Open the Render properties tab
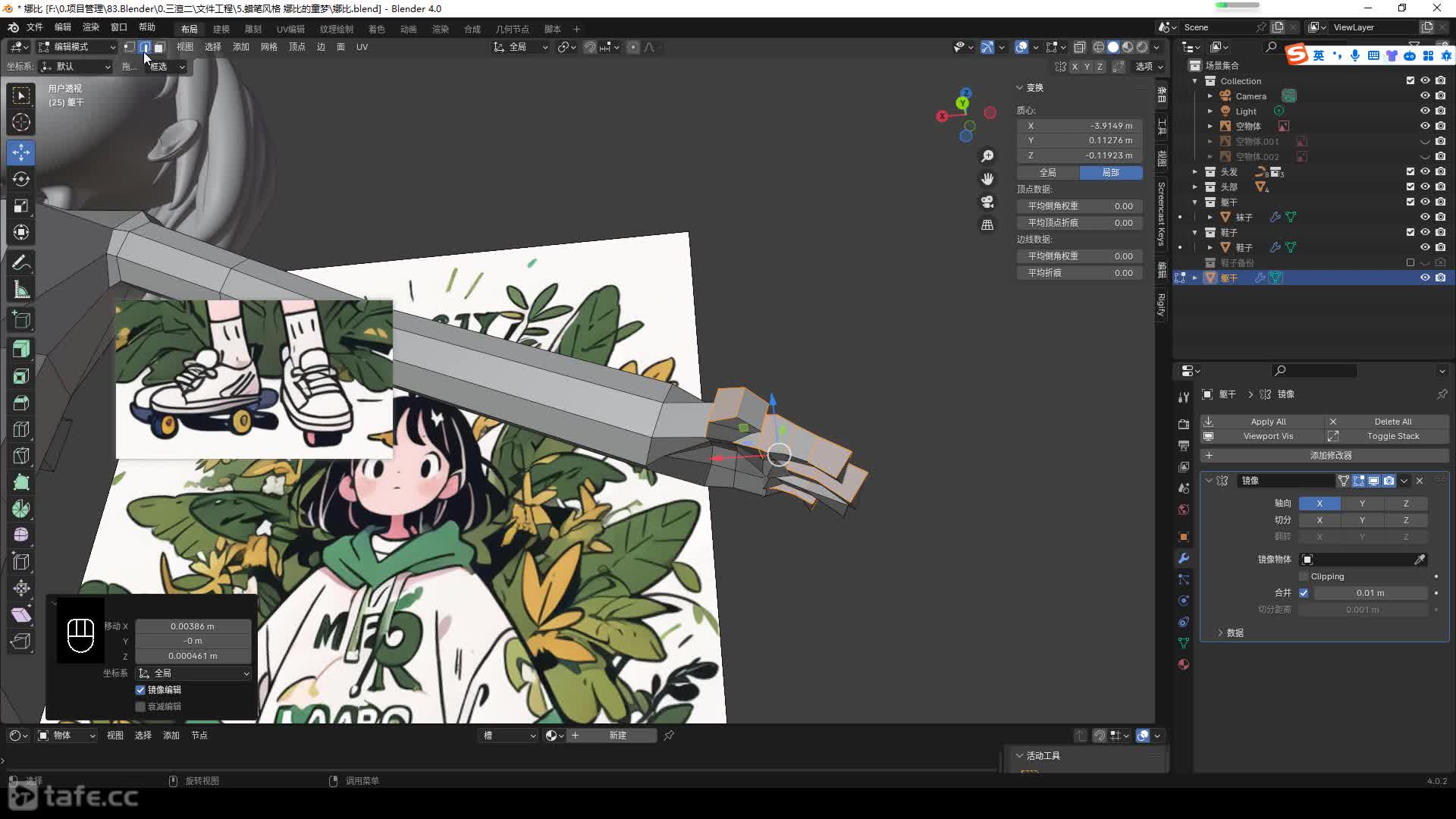The image size is (1456, 819). point(1184,424)
